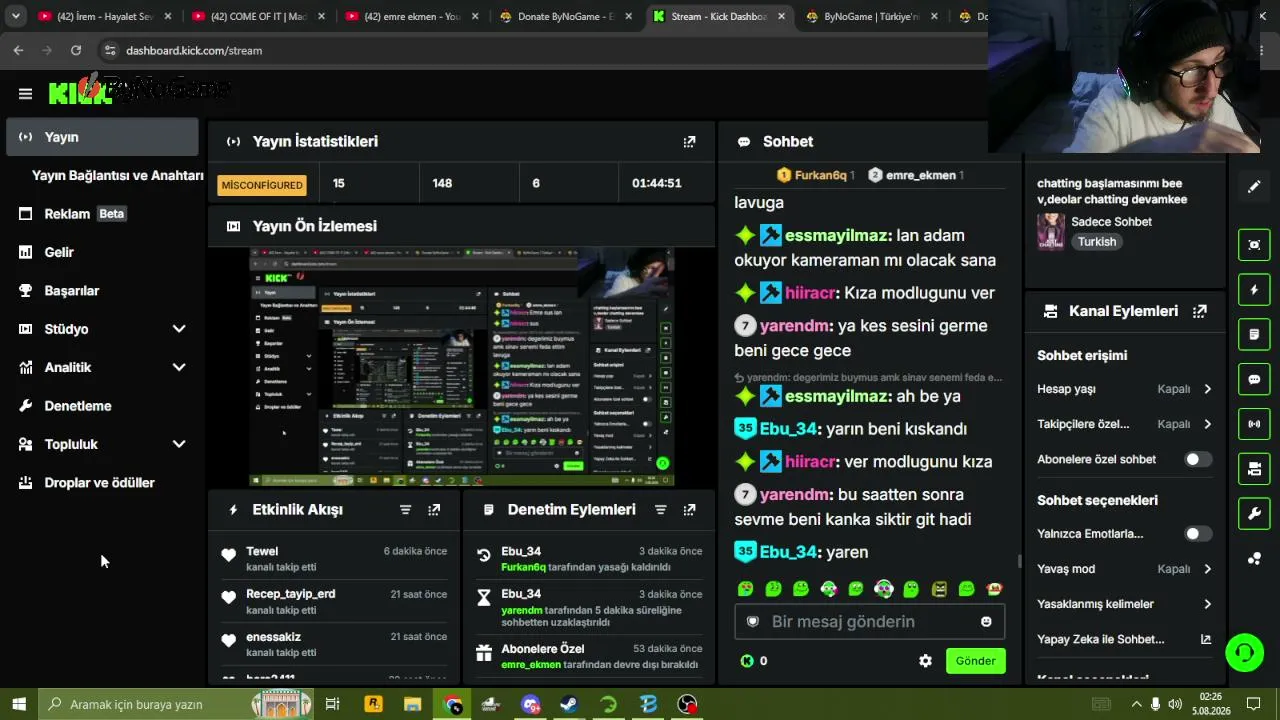Image resolution: width=1280 pixels, height=720 pixels.
Task: Click the pencil edit icon in right rail
Action: click(1254, 186)
